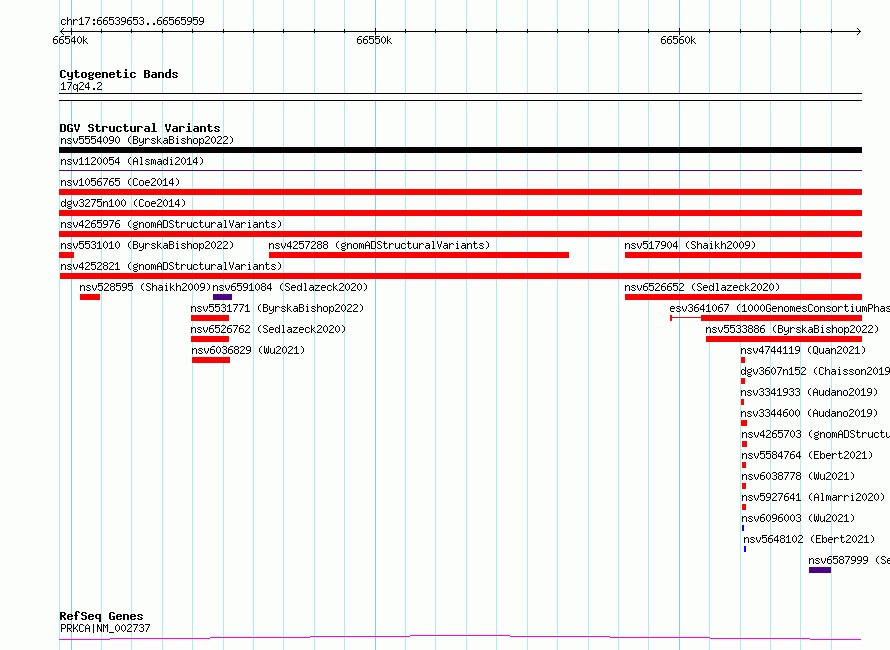Click the purple nsv6587999 bar
This screenshot has height=650, width=890.
pyautogui.click(x=820, y=570)
